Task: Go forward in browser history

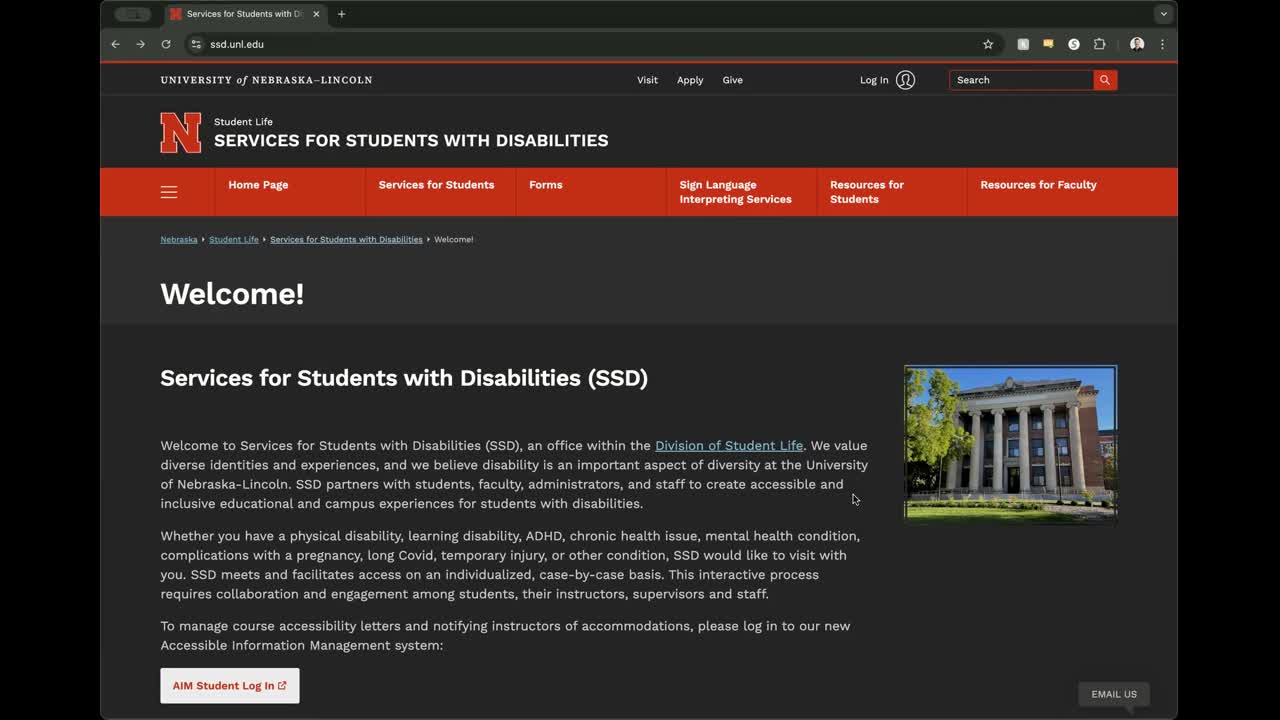Action: click(140, 44)
